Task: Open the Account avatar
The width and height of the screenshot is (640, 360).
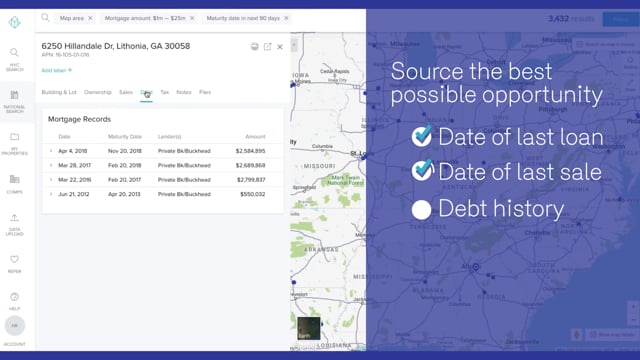Action: 15,326
